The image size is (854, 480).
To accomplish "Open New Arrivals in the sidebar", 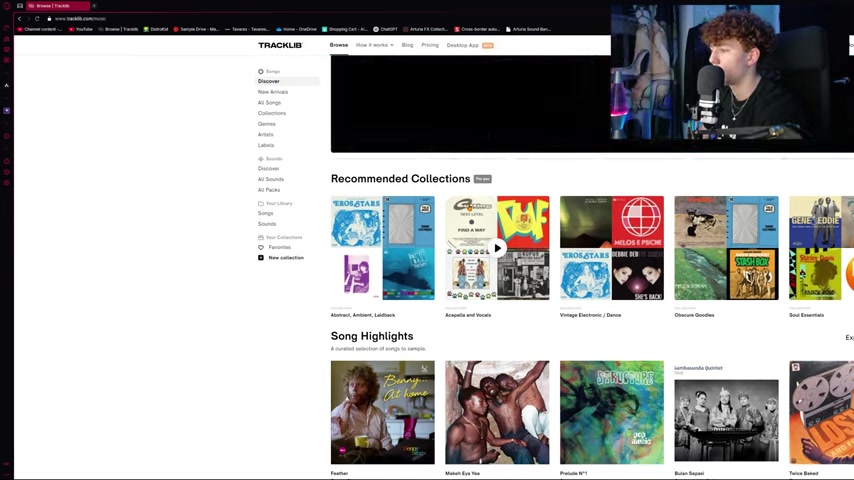I will point(273,92).
